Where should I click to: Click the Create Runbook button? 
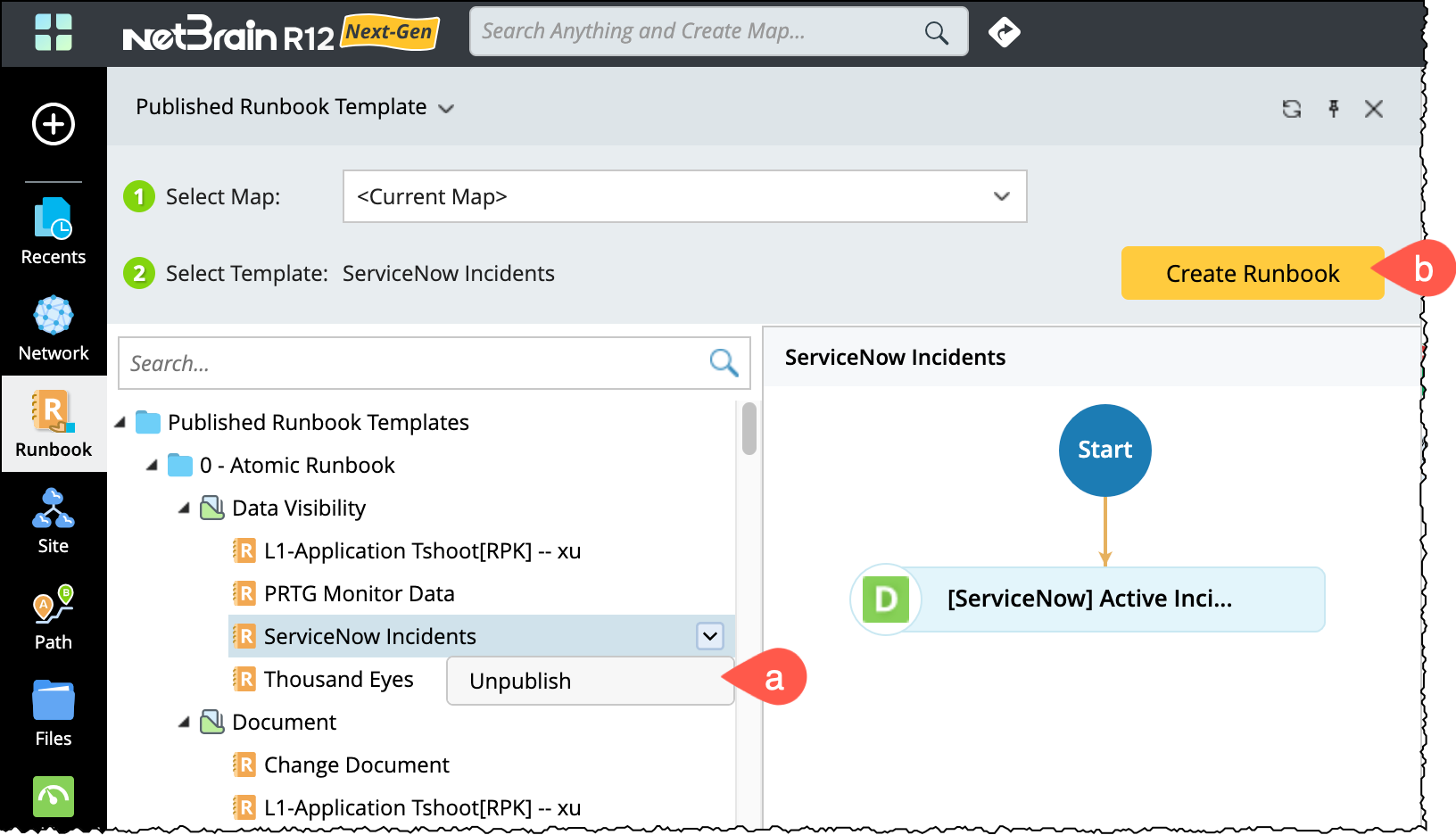(1252, 273)
